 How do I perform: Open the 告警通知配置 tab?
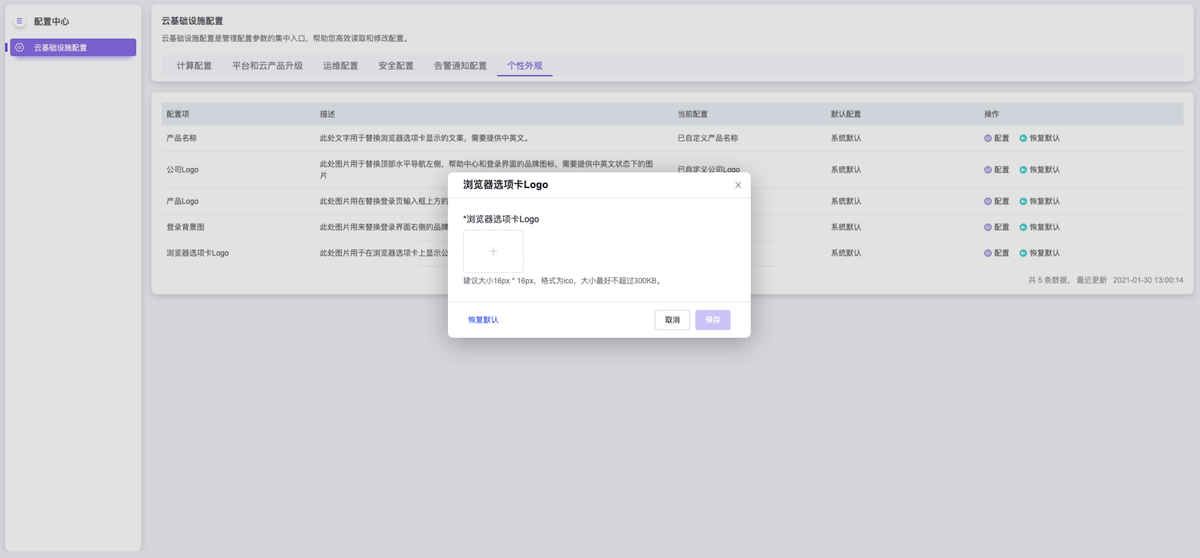[x=460, y=66]
